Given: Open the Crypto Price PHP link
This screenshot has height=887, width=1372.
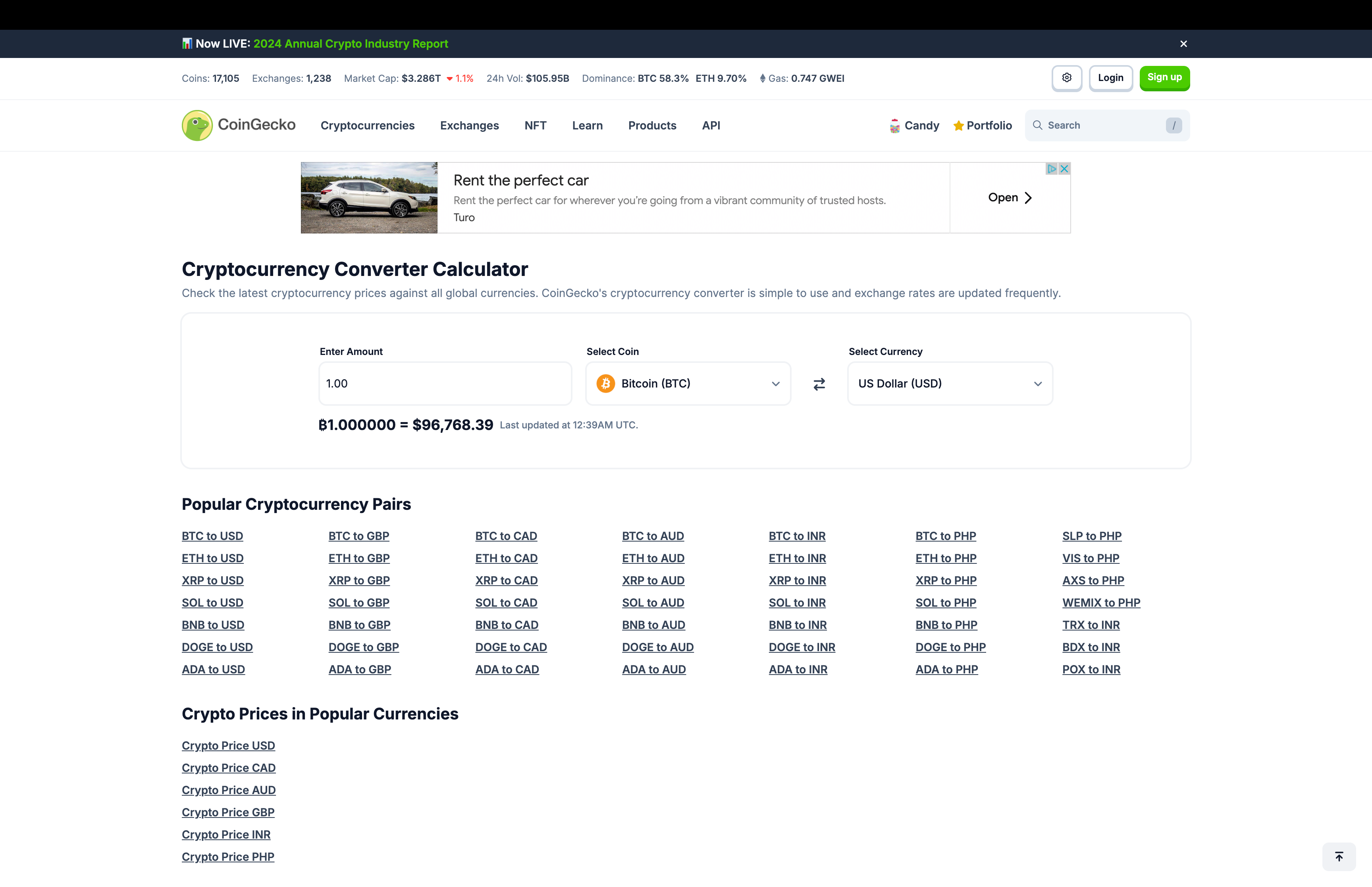Looking at the screenshot, I should pyautogui.click(x=228, y=857).
